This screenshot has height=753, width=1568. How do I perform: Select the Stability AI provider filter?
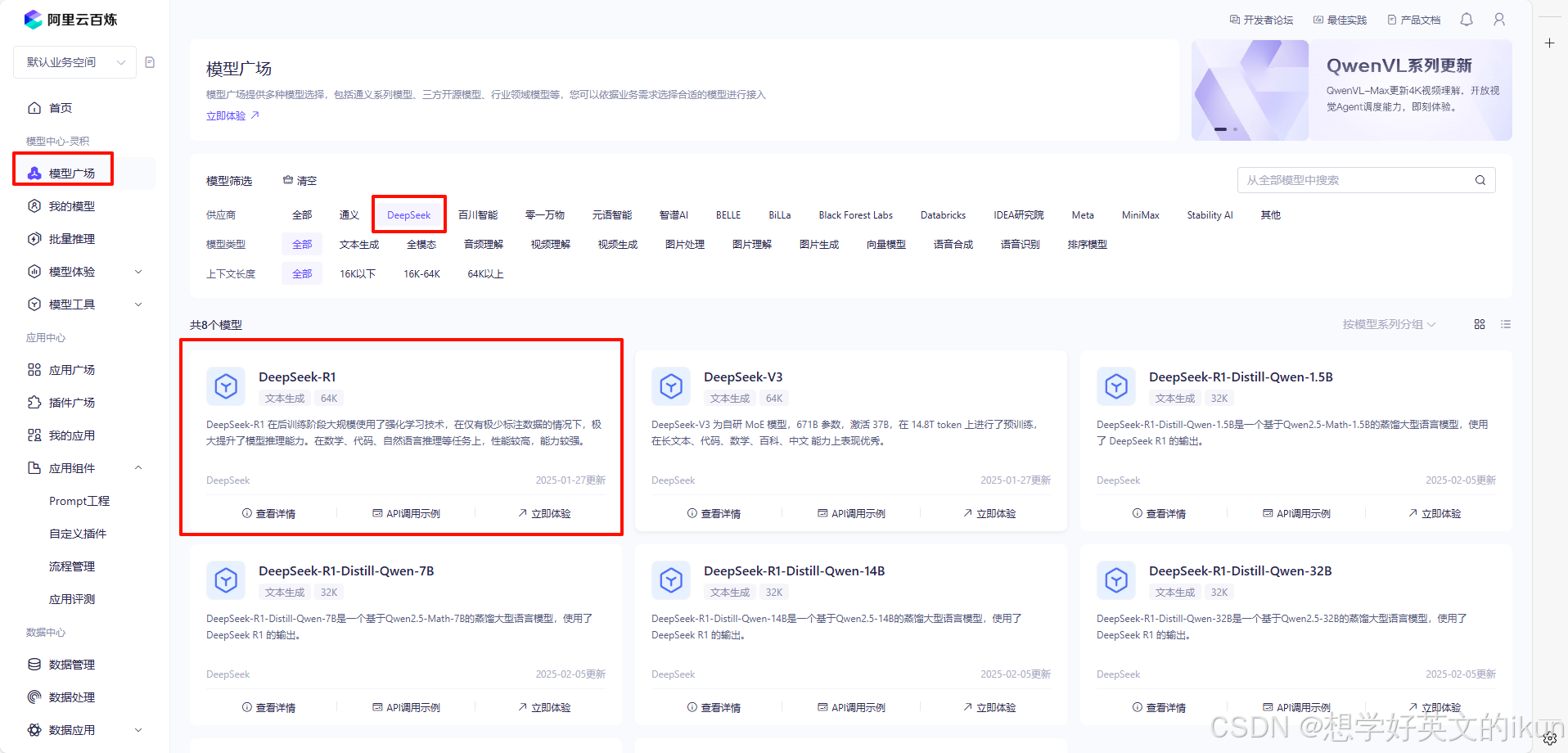click(x=1210, y=215)
